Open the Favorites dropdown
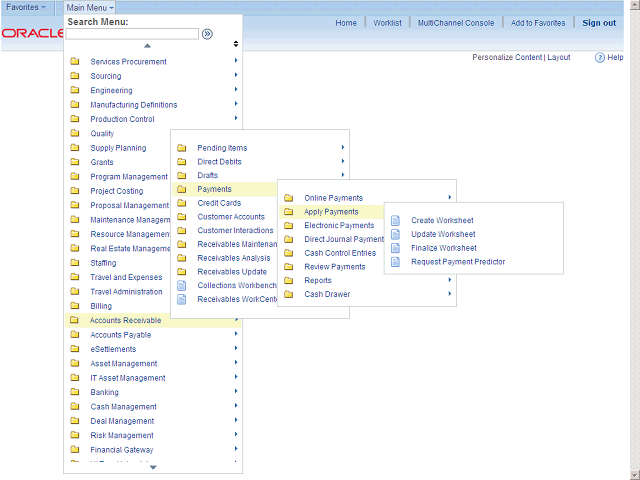 pyautogui.click(x=26, y=7)
